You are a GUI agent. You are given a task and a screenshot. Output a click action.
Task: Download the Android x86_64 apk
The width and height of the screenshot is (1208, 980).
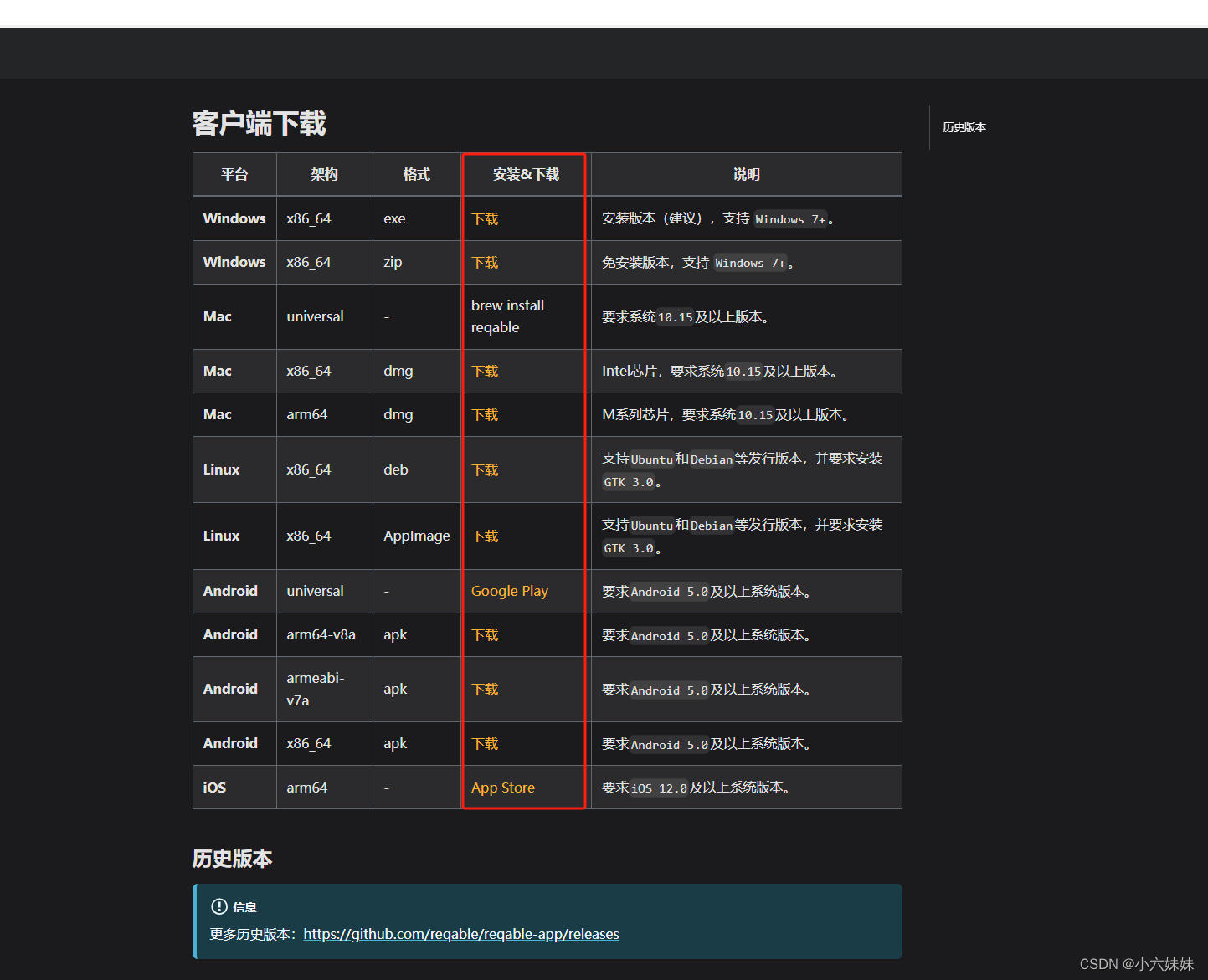485,744
